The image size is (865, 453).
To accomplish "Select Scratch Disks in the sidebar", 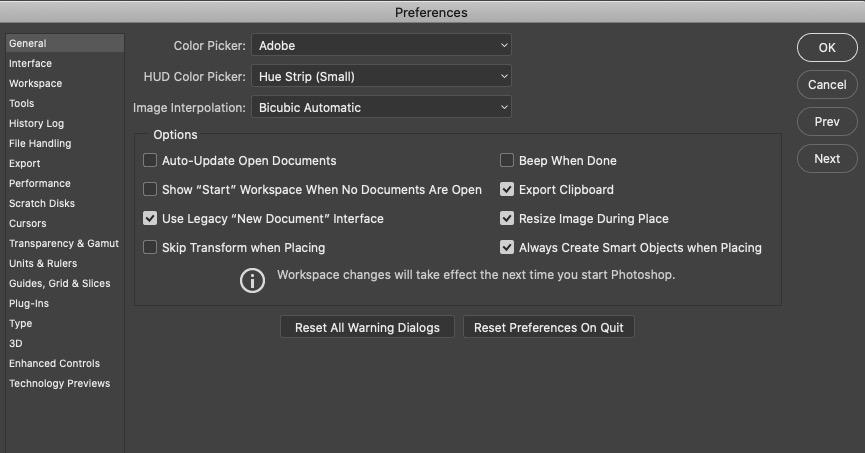I will click(x=42, y=203).
